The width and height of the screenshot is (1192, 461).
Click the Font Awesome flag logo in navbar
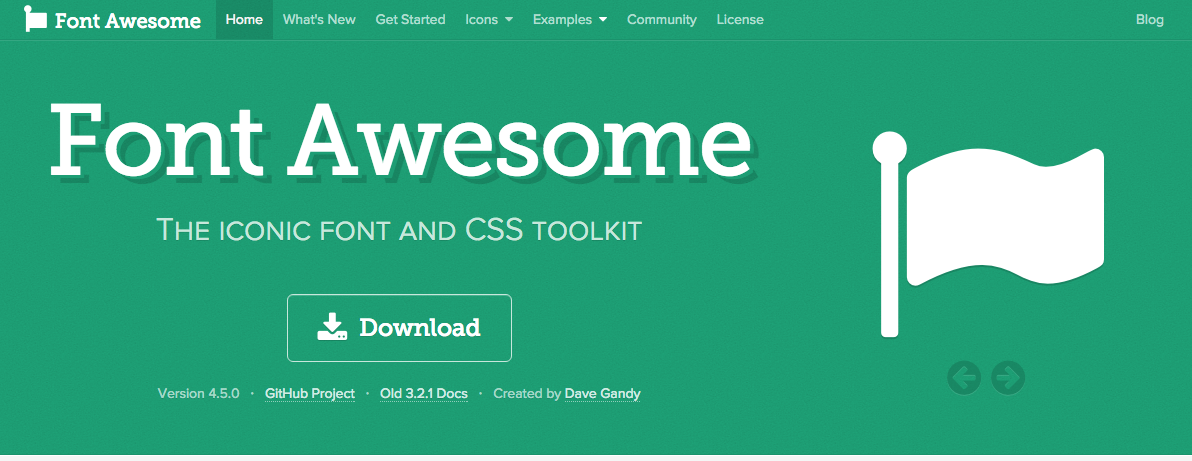[35, 19]
